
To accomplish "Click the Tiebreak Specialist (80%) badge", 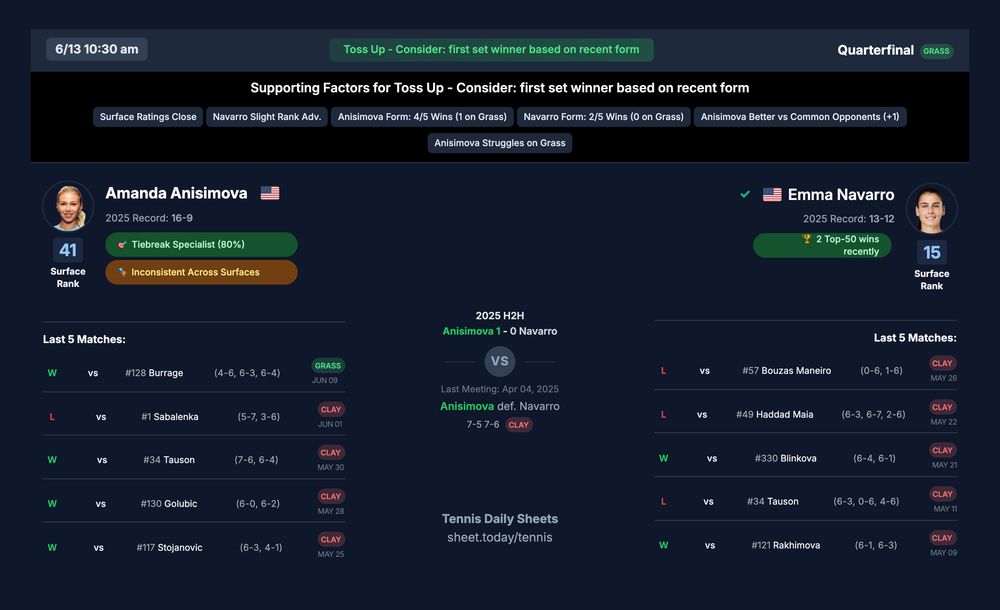I will point(201,244).
